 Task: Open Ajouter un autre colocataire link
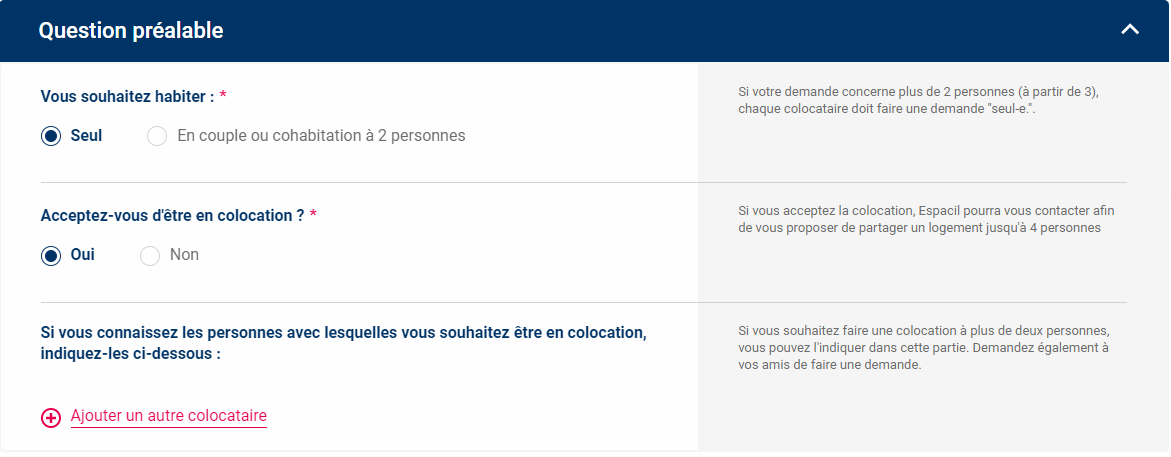[169, 416]
